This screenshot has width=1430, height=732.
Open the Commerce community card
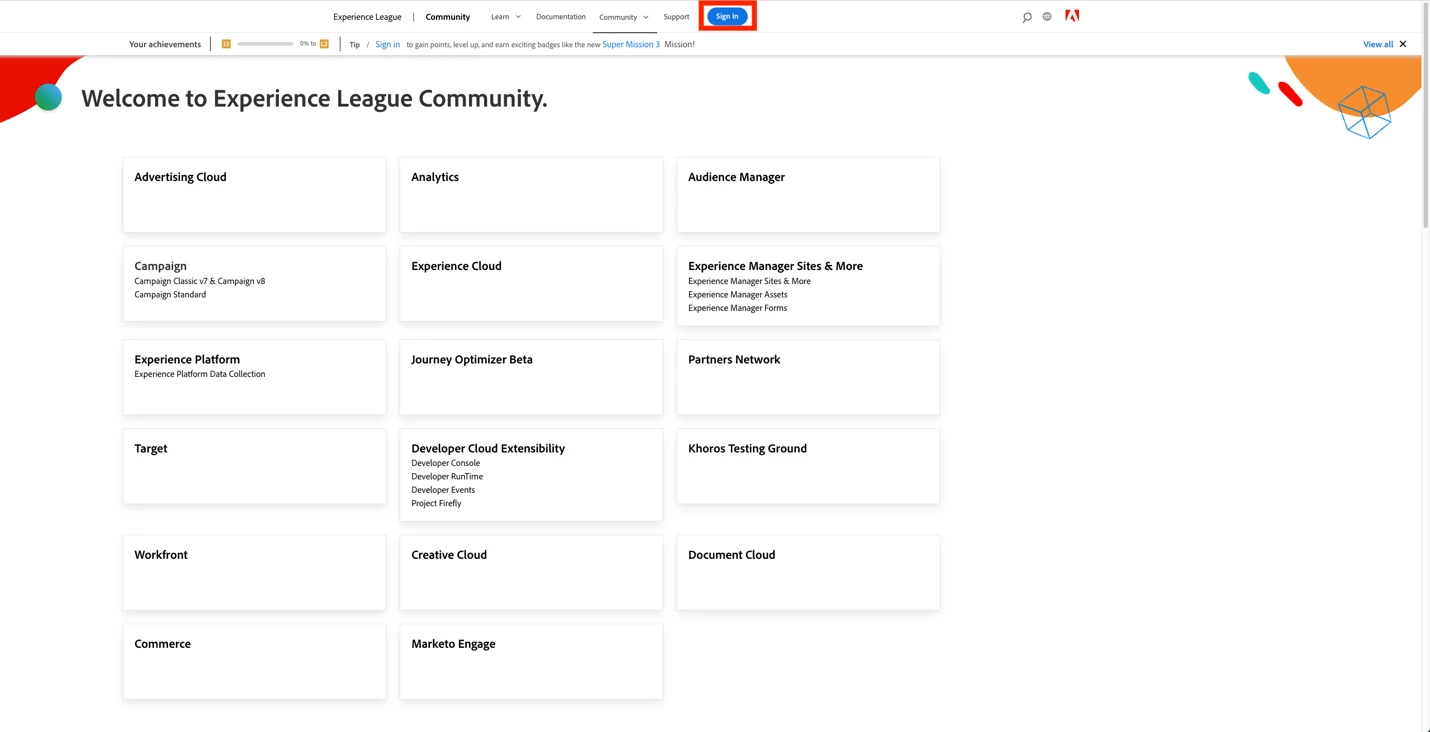pyautogui.click(x=254, y=662)
